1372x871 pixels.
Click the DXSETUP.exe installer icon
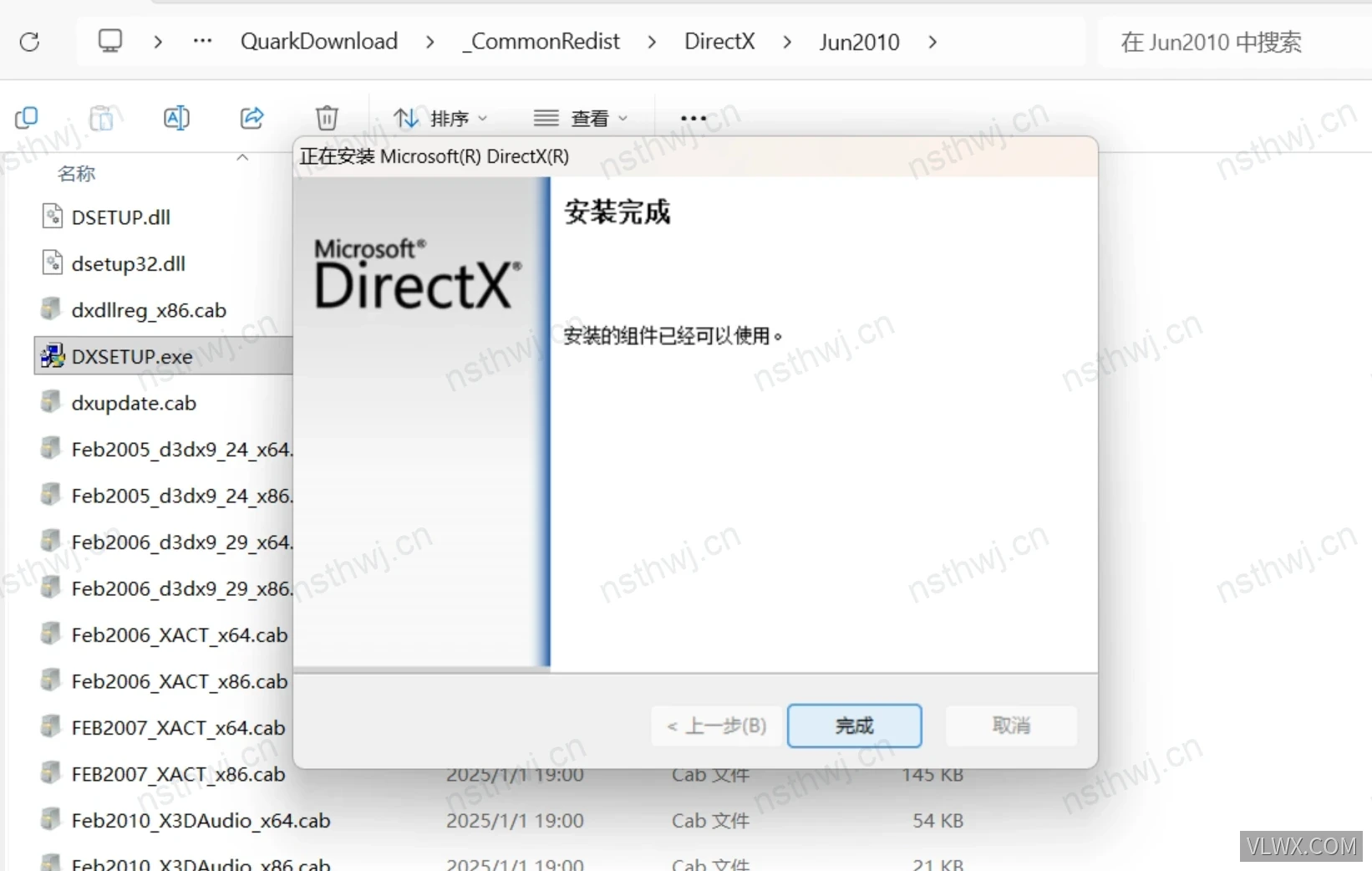click(x=53, y=356)
